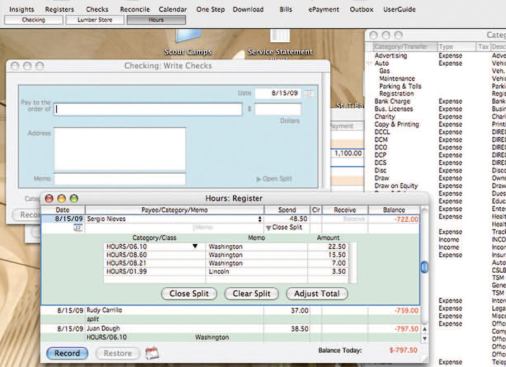506x367 pixels.
Task: Select Download in the toolbar
Action: (248, 9)
